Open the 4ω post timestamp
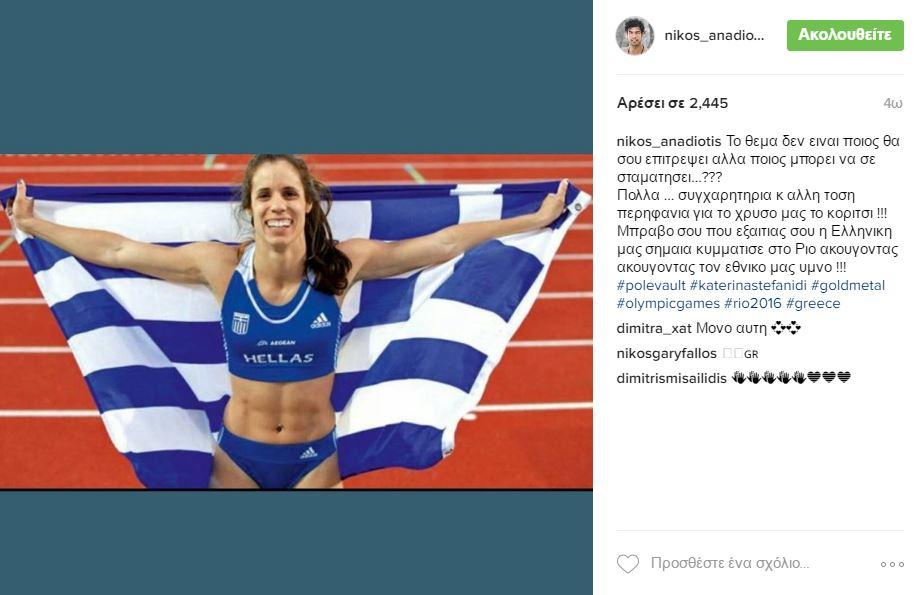The image size is (923, 595). [892, 104]
